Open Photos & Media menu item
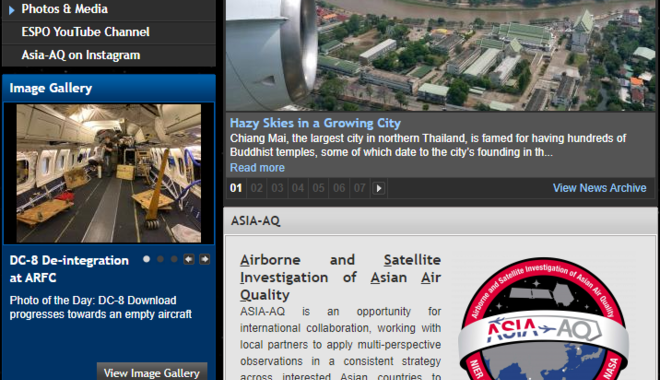 64,9
